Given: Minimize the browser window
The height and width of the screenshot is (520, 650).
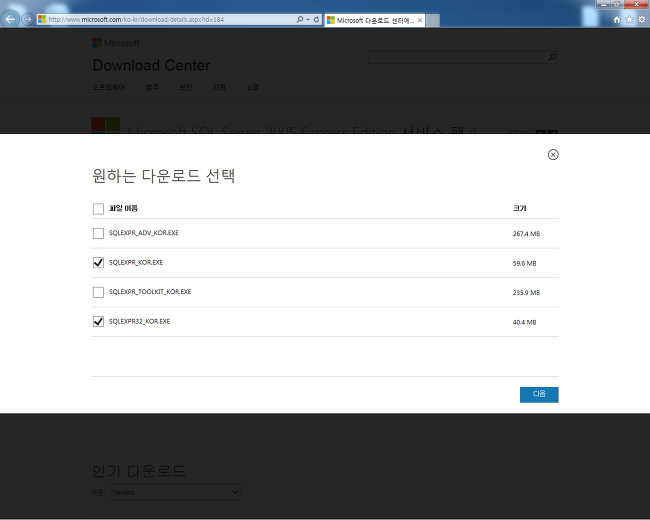Looking at the screenshot, I should [x=603, y=4].
